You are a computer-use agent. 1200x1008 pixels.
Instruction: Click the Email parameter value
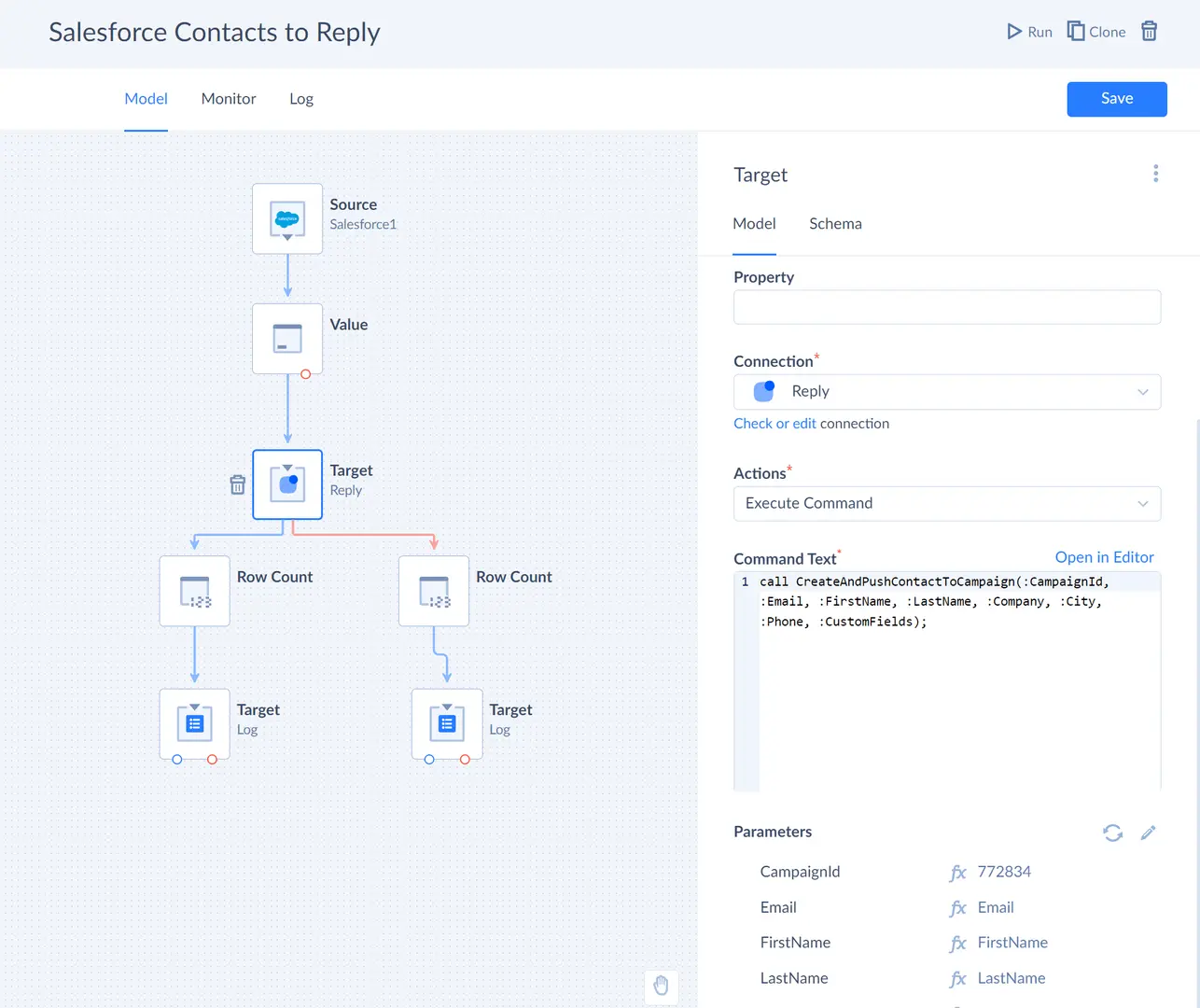pos(996,907)
